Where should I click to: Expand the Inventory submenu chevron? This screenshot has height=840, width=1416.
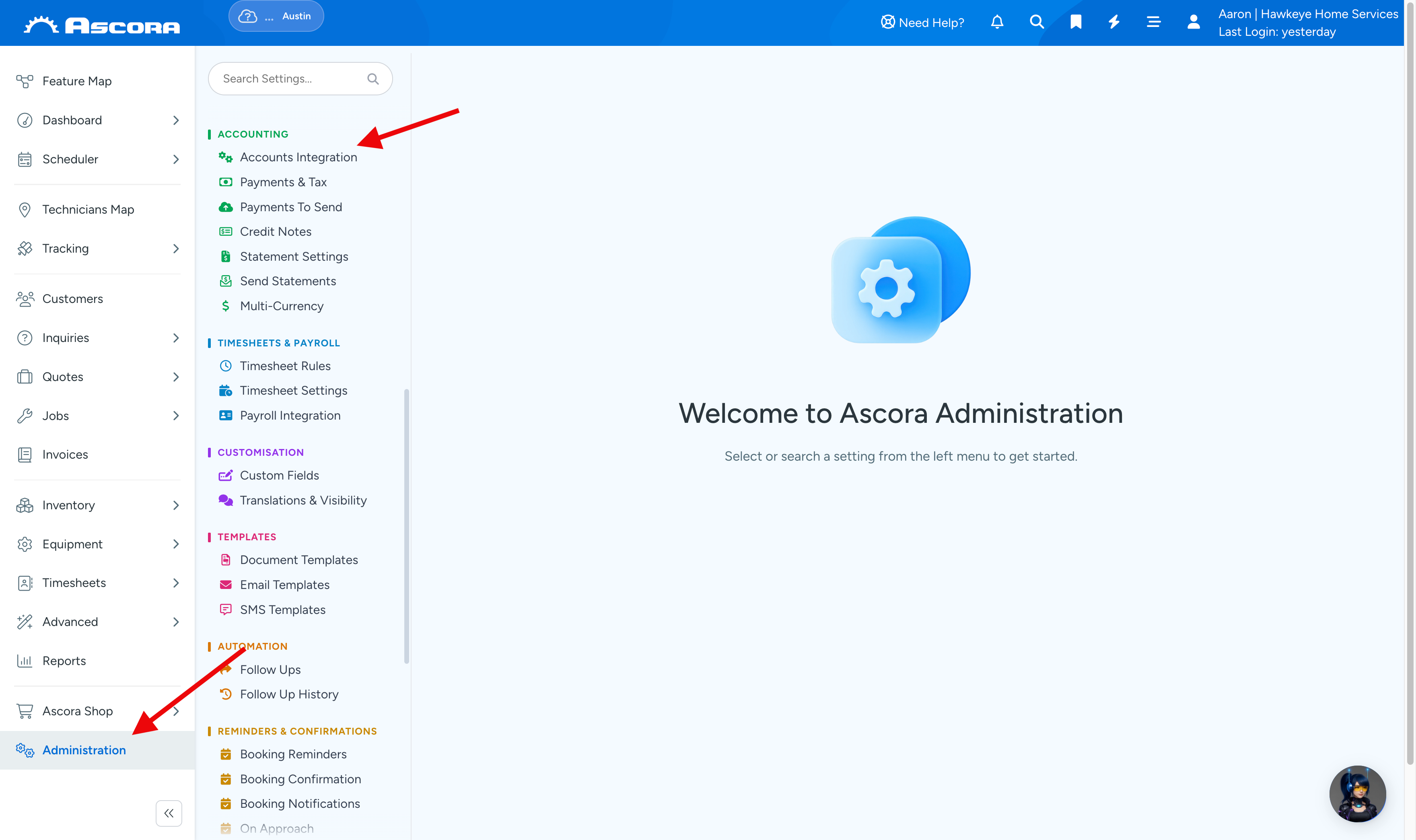pos(176,505)
